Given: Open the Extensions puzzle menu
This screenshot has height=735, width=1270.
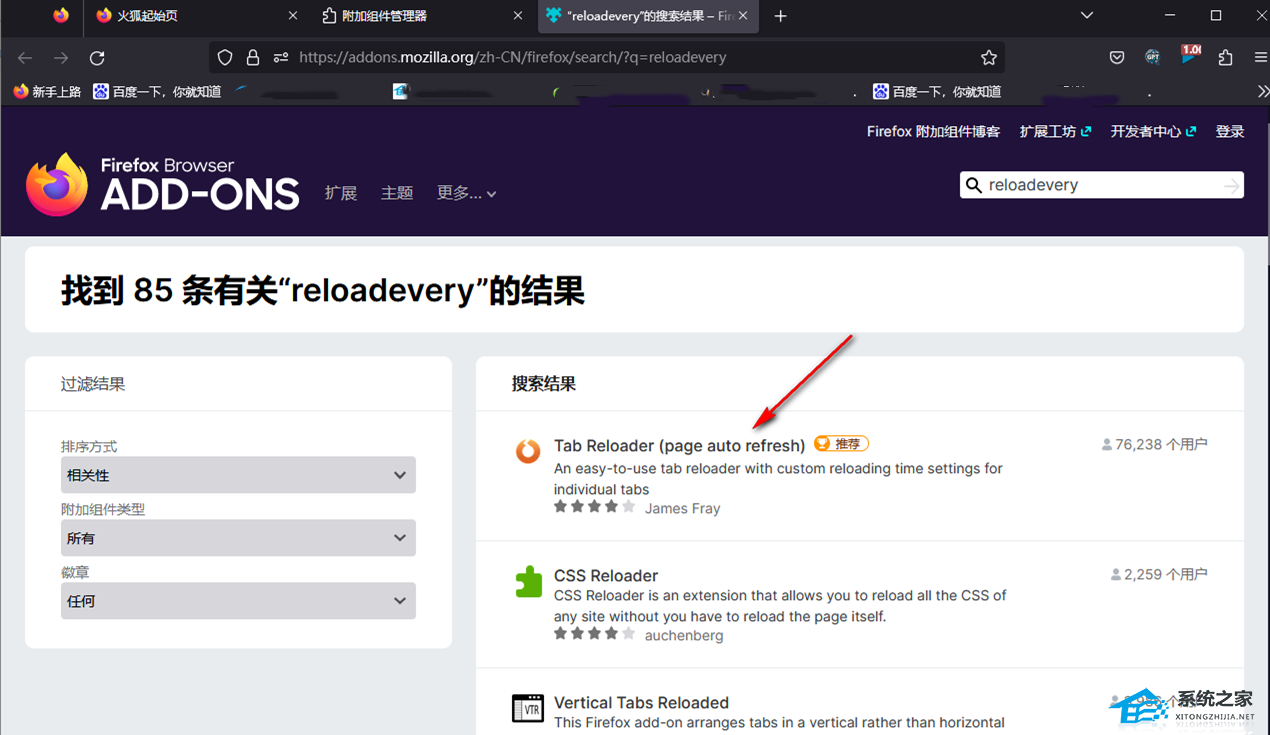Looking at the screenshot, I should point(1225,58).
